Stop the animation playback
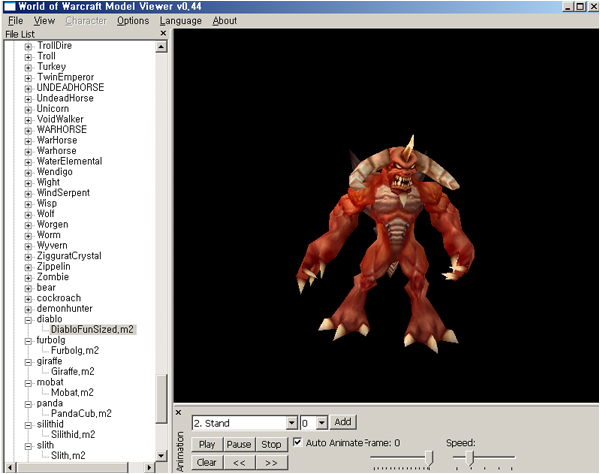 [271, 444]
